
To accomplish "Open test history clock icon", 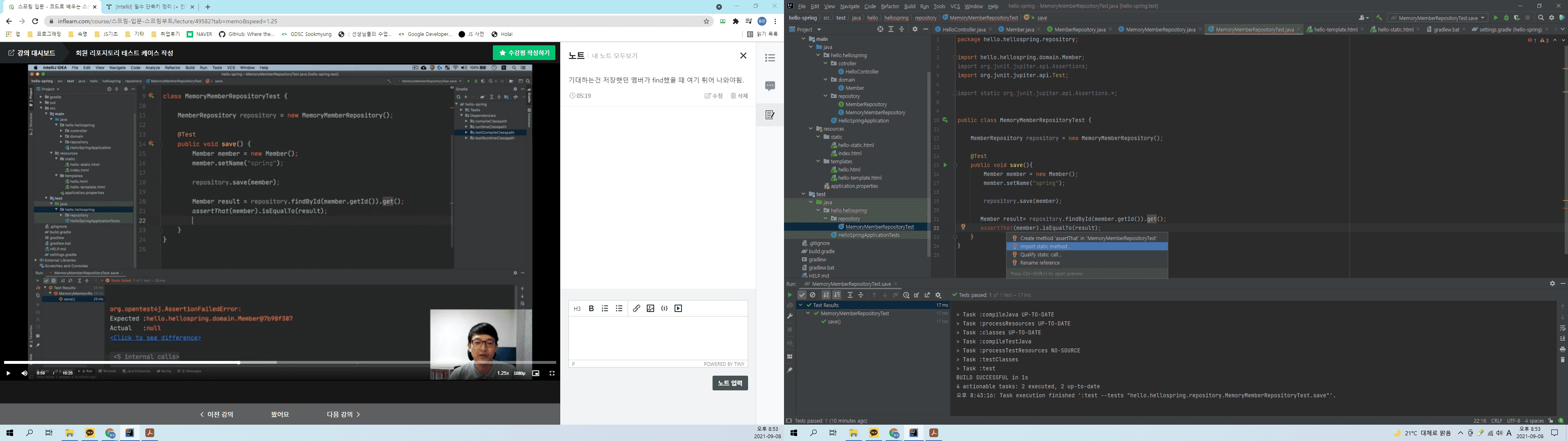I will tap(906, 295).
